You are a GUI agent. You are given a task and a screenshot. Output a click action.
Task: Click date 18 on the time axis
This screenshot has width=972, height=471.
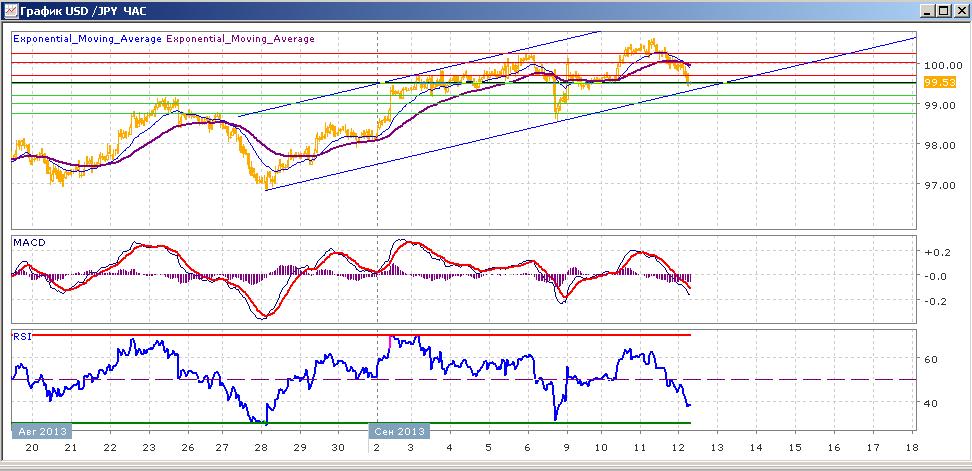(x=912, y=447)
